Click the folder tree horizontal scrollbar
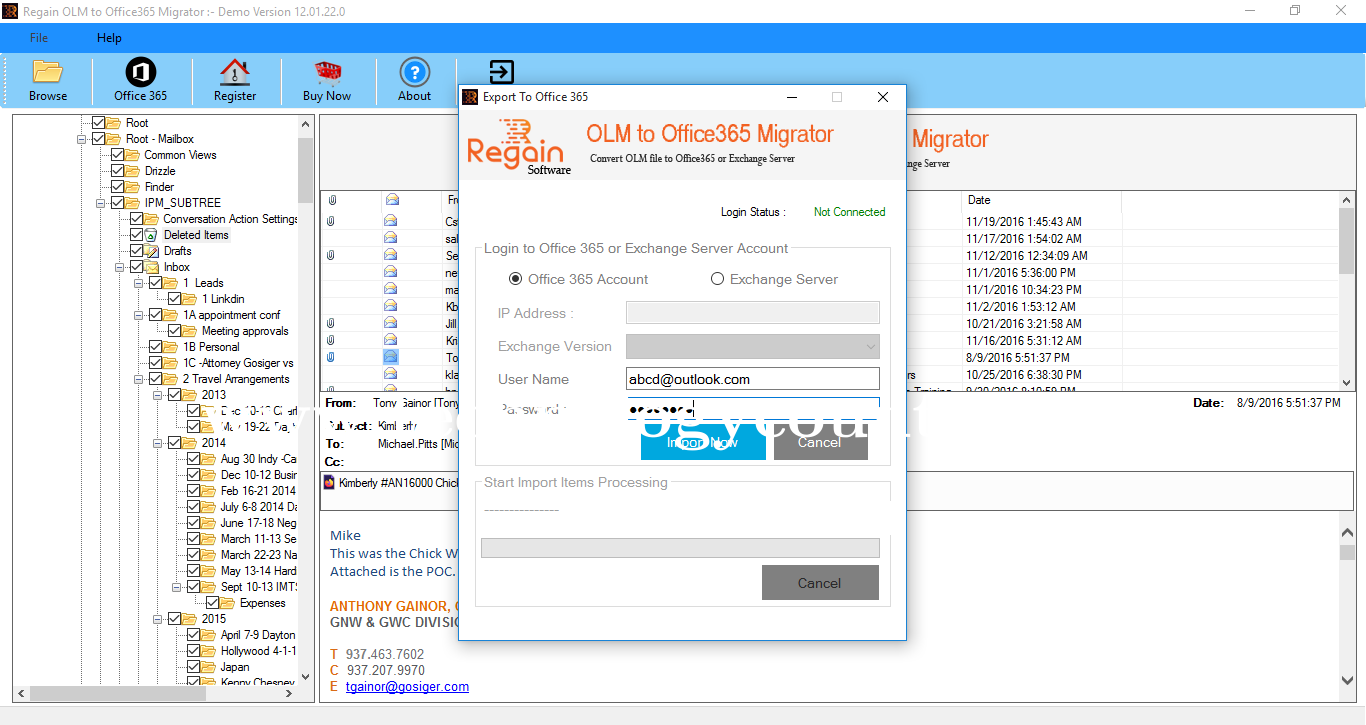The width and height of the screenshot is (1366, 725). click(156, 693)
